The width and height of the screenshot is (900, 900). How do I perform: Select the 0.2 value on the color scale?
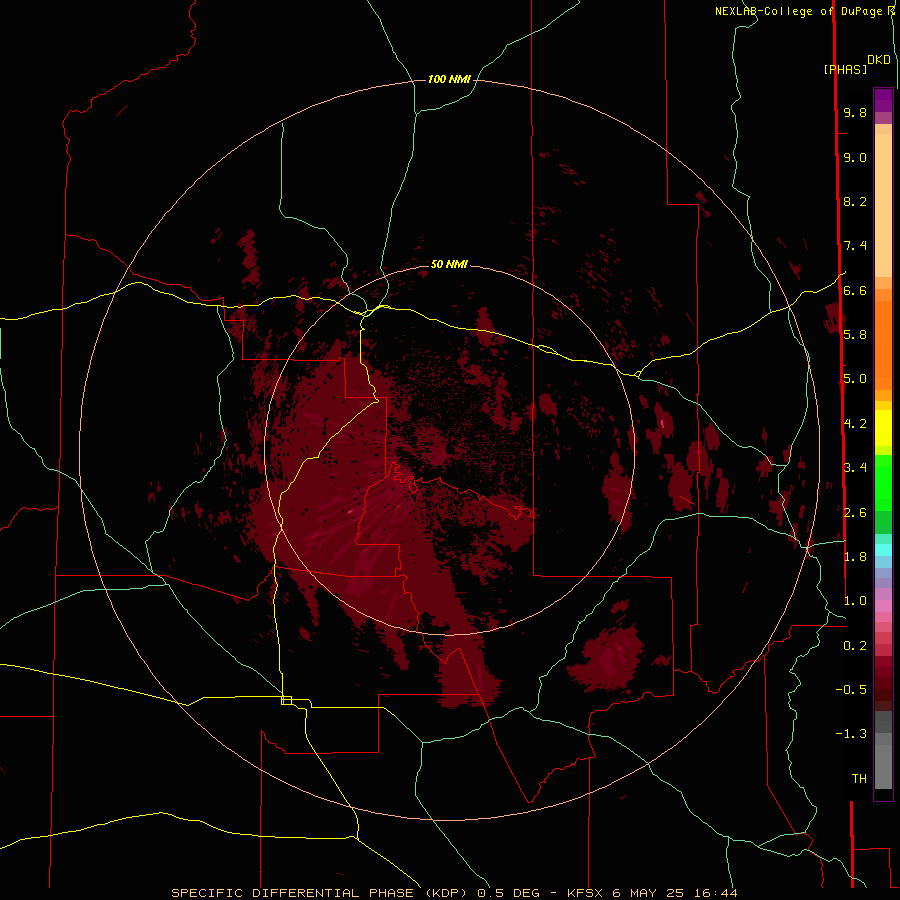(855, 645)
